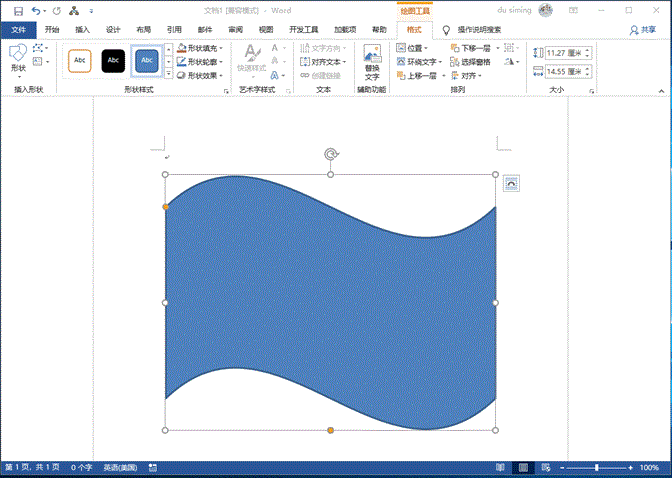Switch to Read Mode view in status bar
Viewport: 672px width, 478px height.
498,467
